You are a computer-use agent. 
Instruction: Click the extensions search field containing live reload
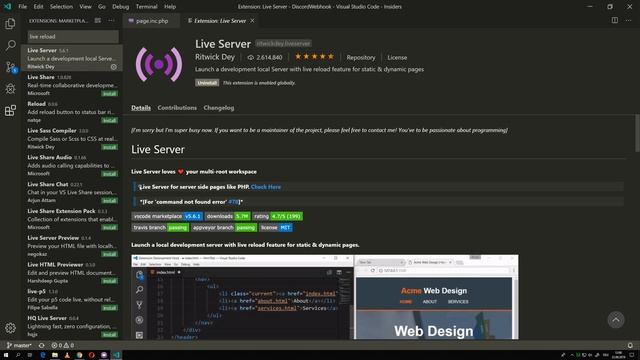[73, 36]
